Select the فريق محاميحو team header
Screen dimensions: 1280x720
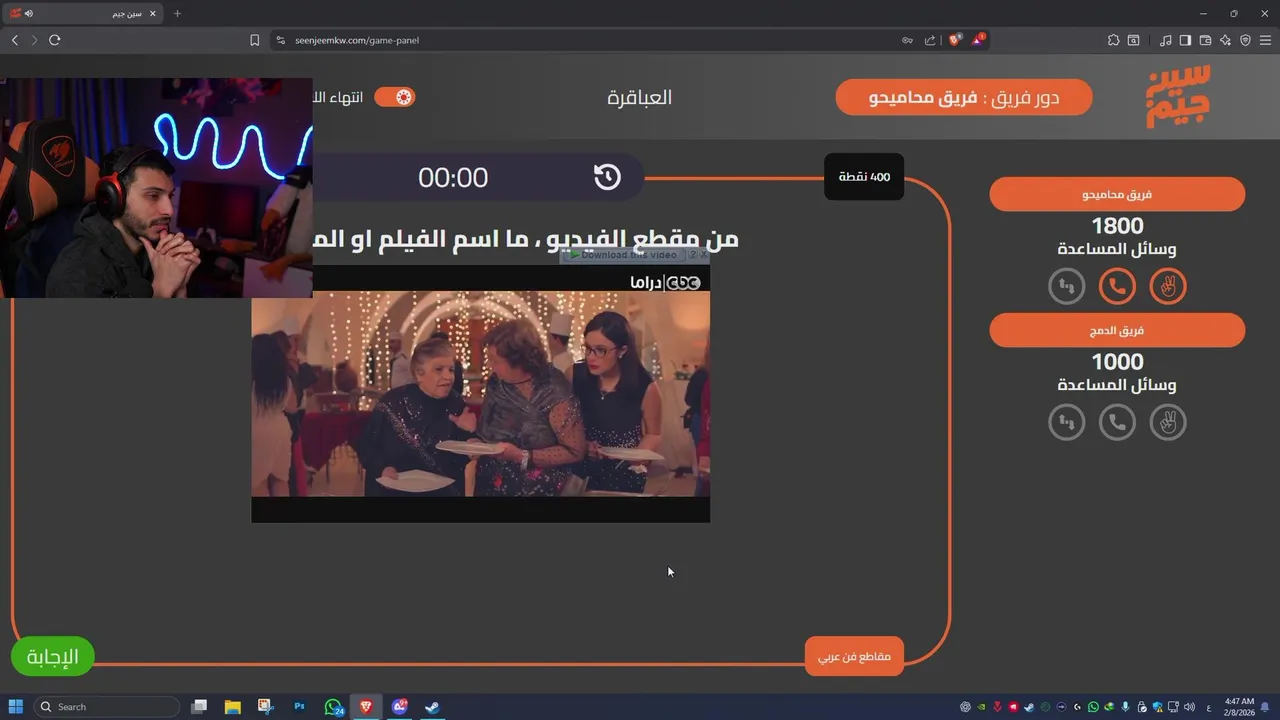(1117, 194)
